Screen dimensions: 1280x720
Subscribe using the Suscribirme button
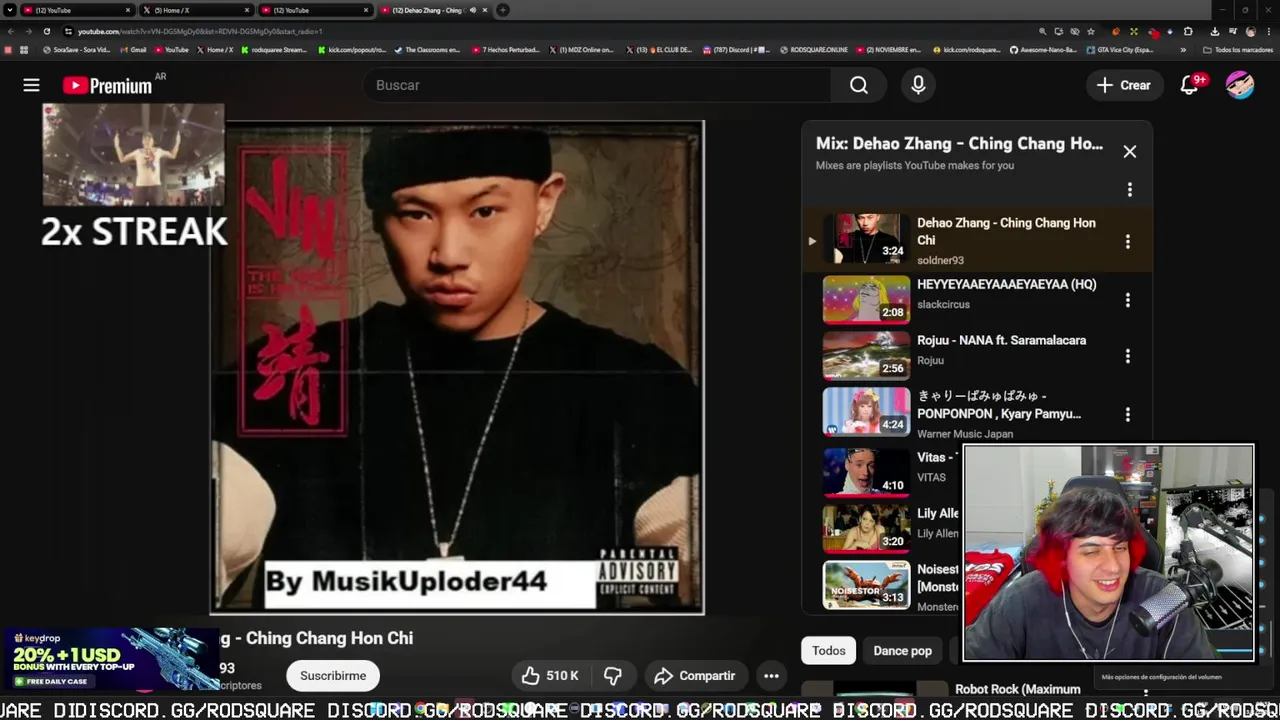click(333, 676)
